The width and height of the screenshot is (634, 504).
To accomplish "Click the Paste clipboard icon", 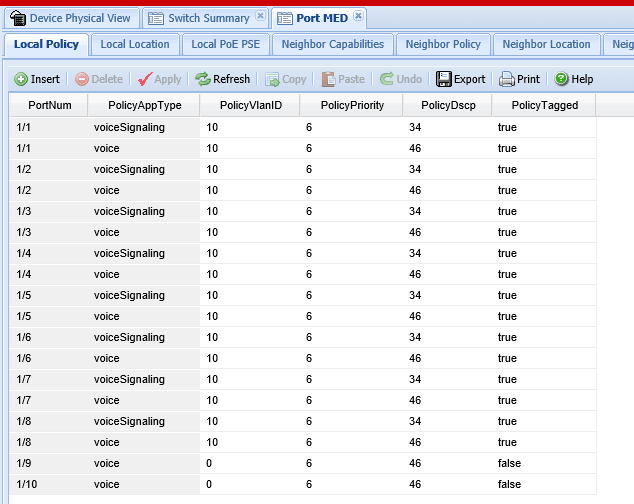I will [x=328, y=79].
